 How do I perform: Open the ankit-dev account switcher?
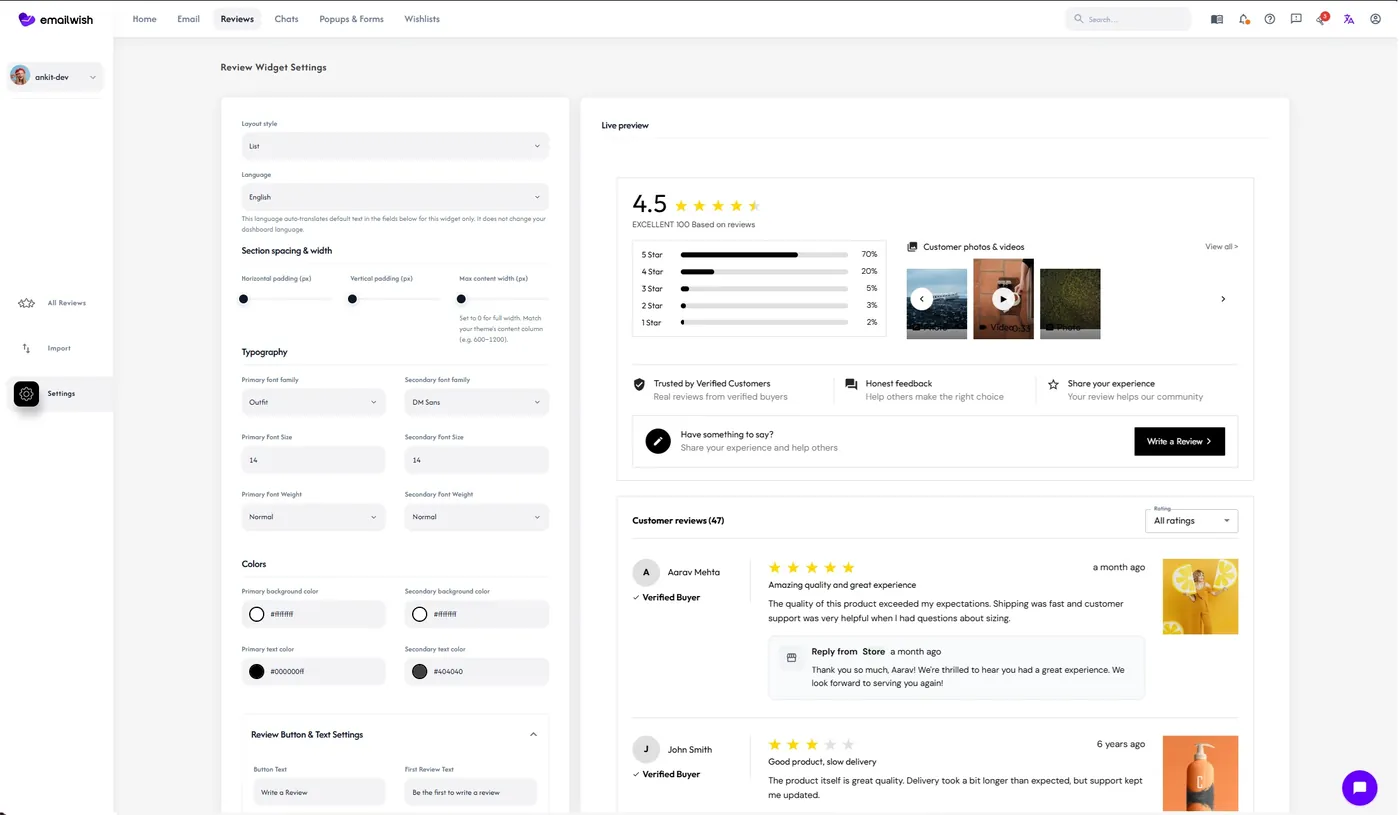point(56,77)
